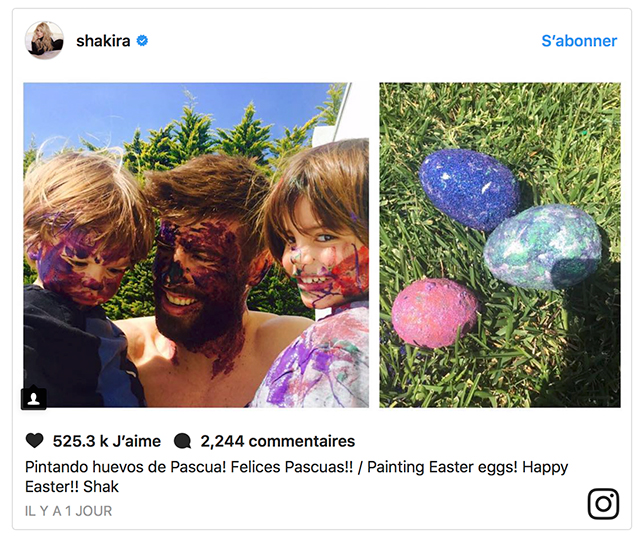Click the heart like icon

(x=34, y=441)
